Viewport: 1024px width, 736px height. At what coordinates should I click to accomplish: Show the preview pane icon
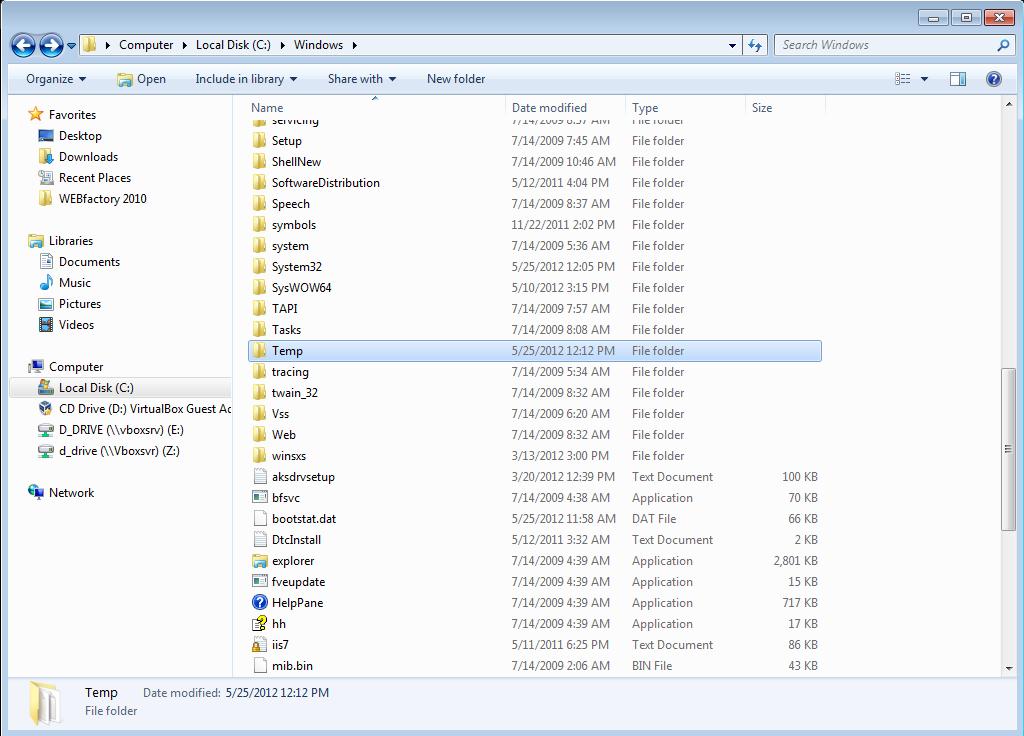957,78
